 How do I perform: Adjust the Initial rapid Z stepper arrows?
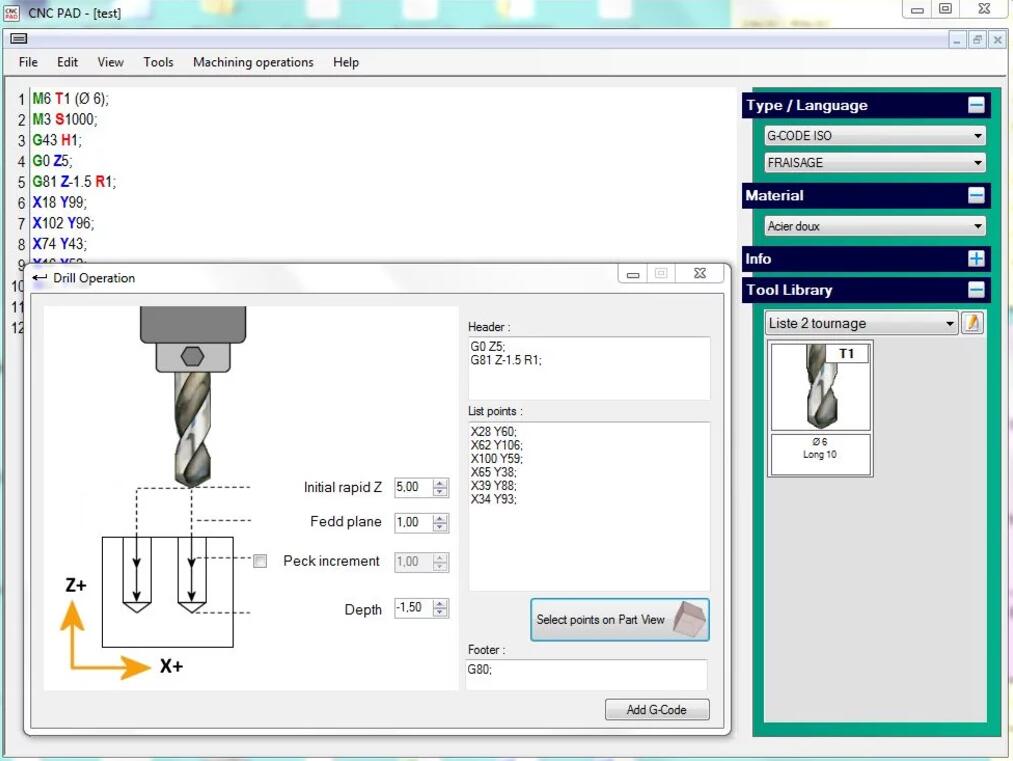(440, 487)
